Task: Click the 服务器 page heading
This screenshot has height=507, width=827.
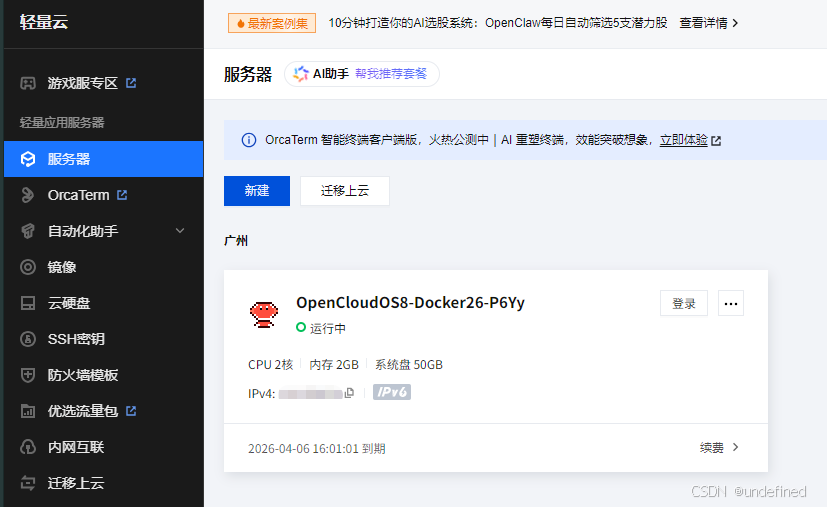Action: (248, 74)
